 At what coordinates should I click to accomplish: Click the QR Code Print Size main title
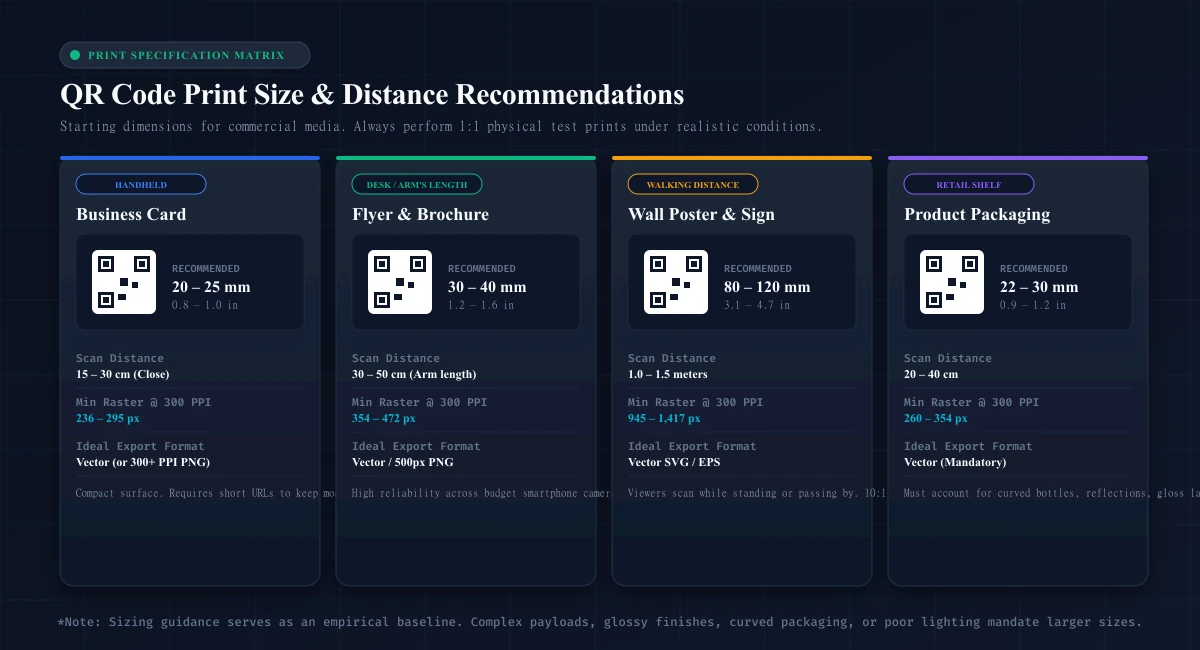pyautogui.click(x=372, y=94)
